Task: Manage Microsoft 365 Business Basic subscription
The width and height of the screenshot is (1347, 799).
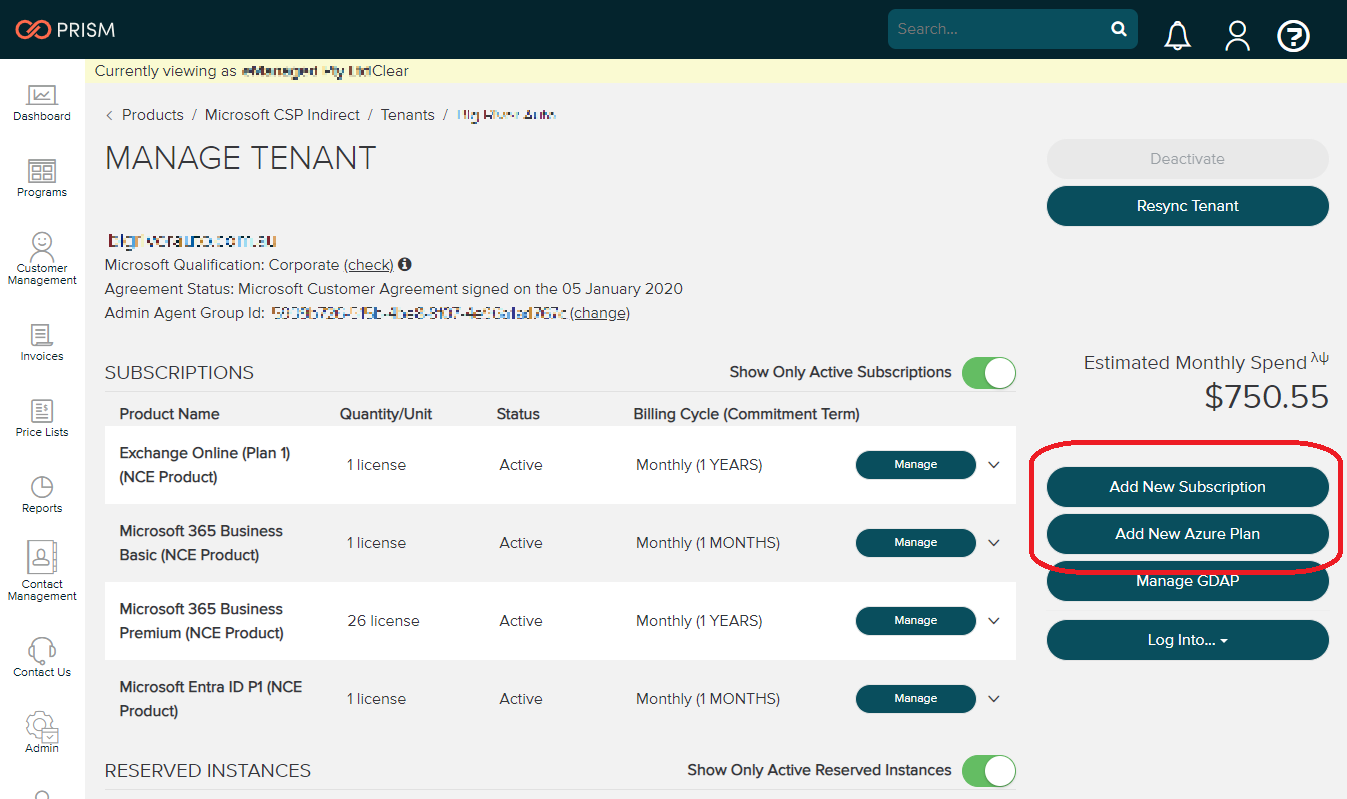Action: [916, 543]
